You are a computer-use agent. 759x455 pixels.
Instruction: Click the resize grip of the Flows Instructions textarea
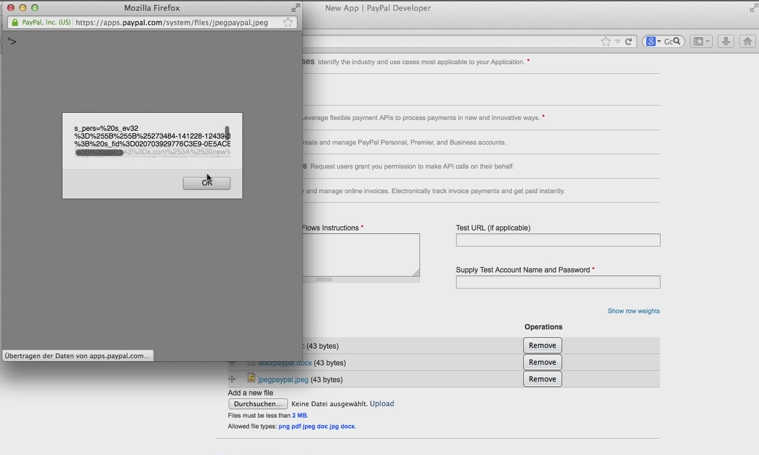pos(416,273)
